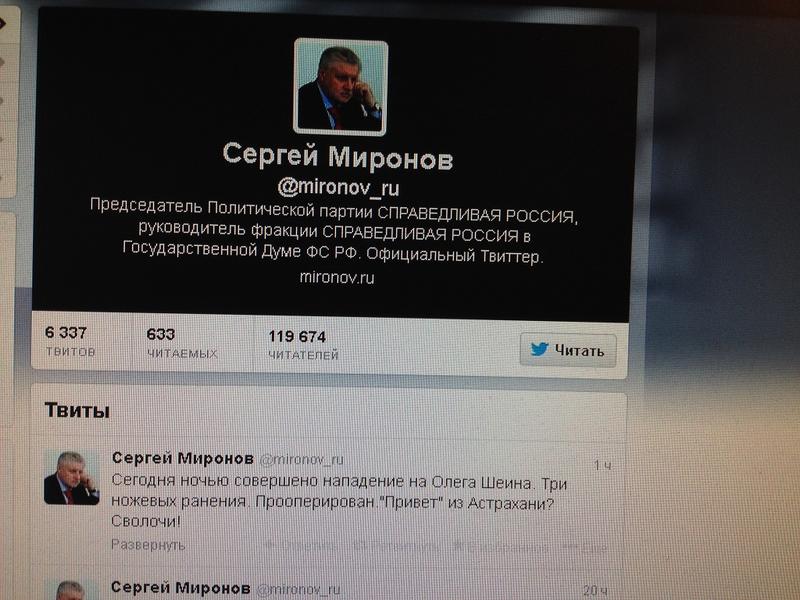
Task: Open the 633 читаемых following list
Action: [x=182, y=342]
